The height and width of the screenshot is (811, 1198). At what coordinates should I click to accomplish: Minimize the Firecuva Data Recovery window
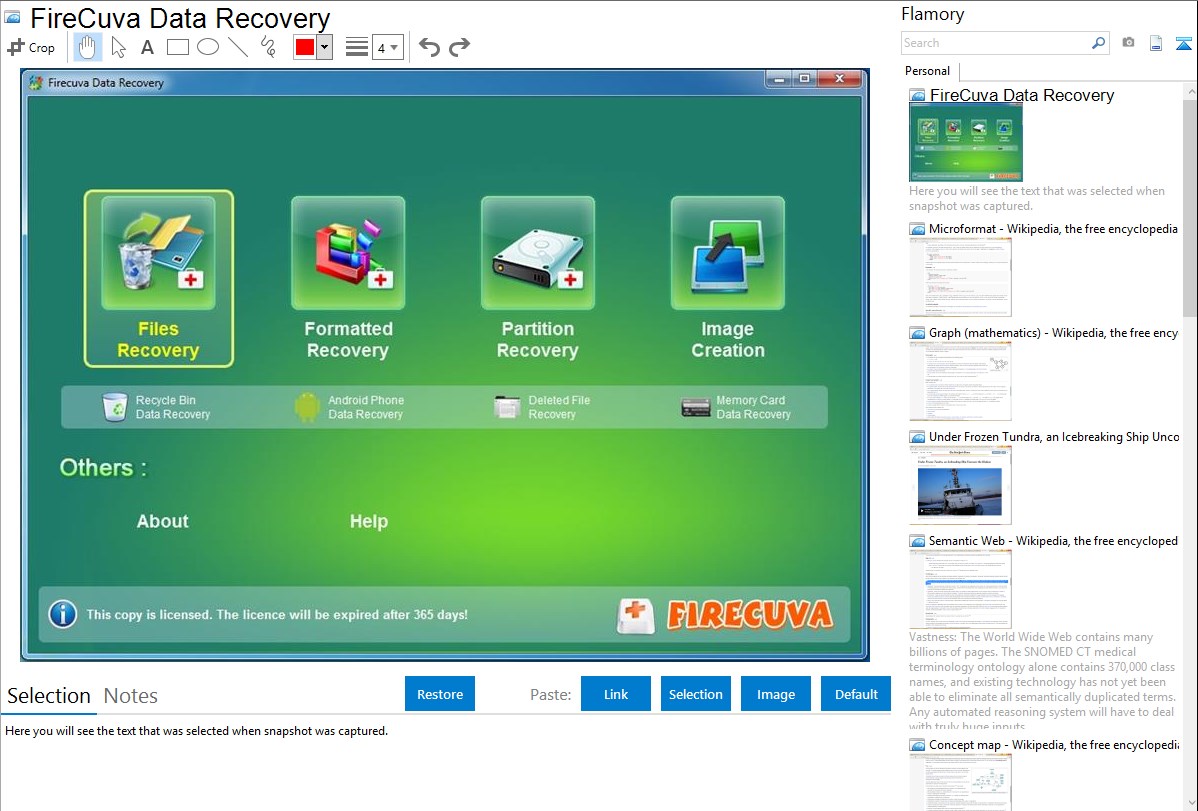pyautogui.click(x=779, y=79)
